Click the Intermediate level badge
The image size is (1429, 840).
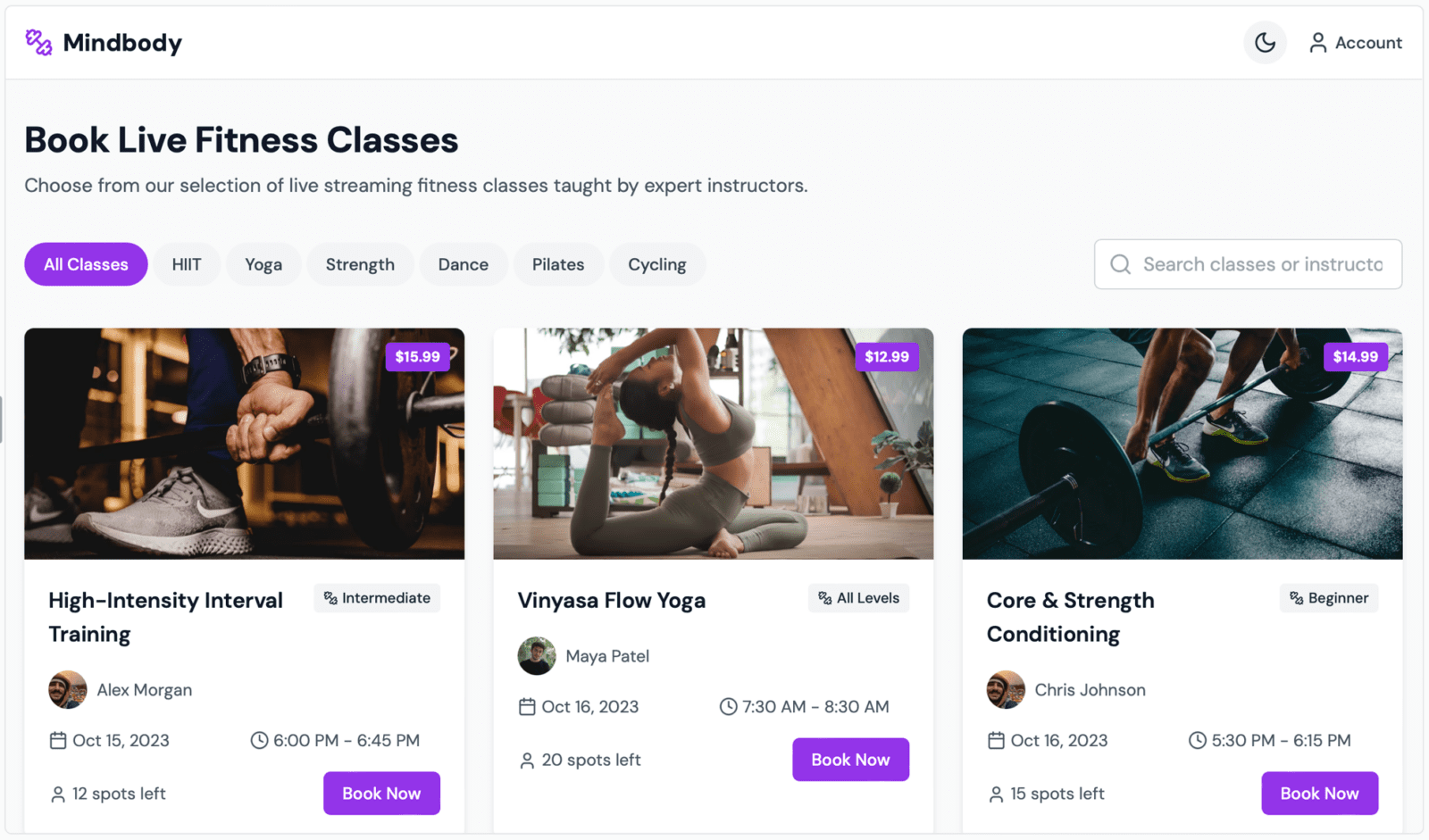(x=377, y=598)
